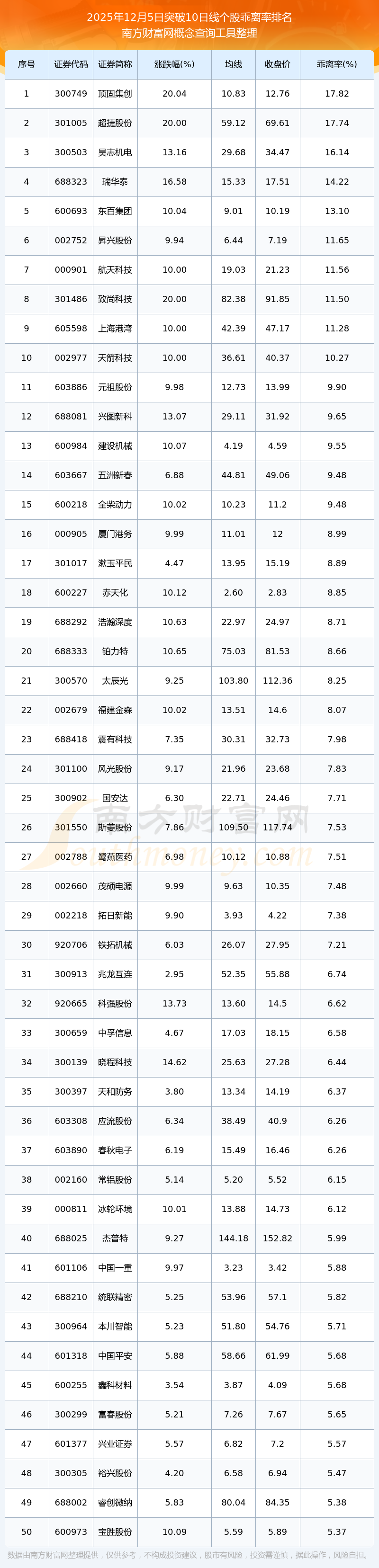
Task: Select stock name 赤天化
Action: pos(115,592)
